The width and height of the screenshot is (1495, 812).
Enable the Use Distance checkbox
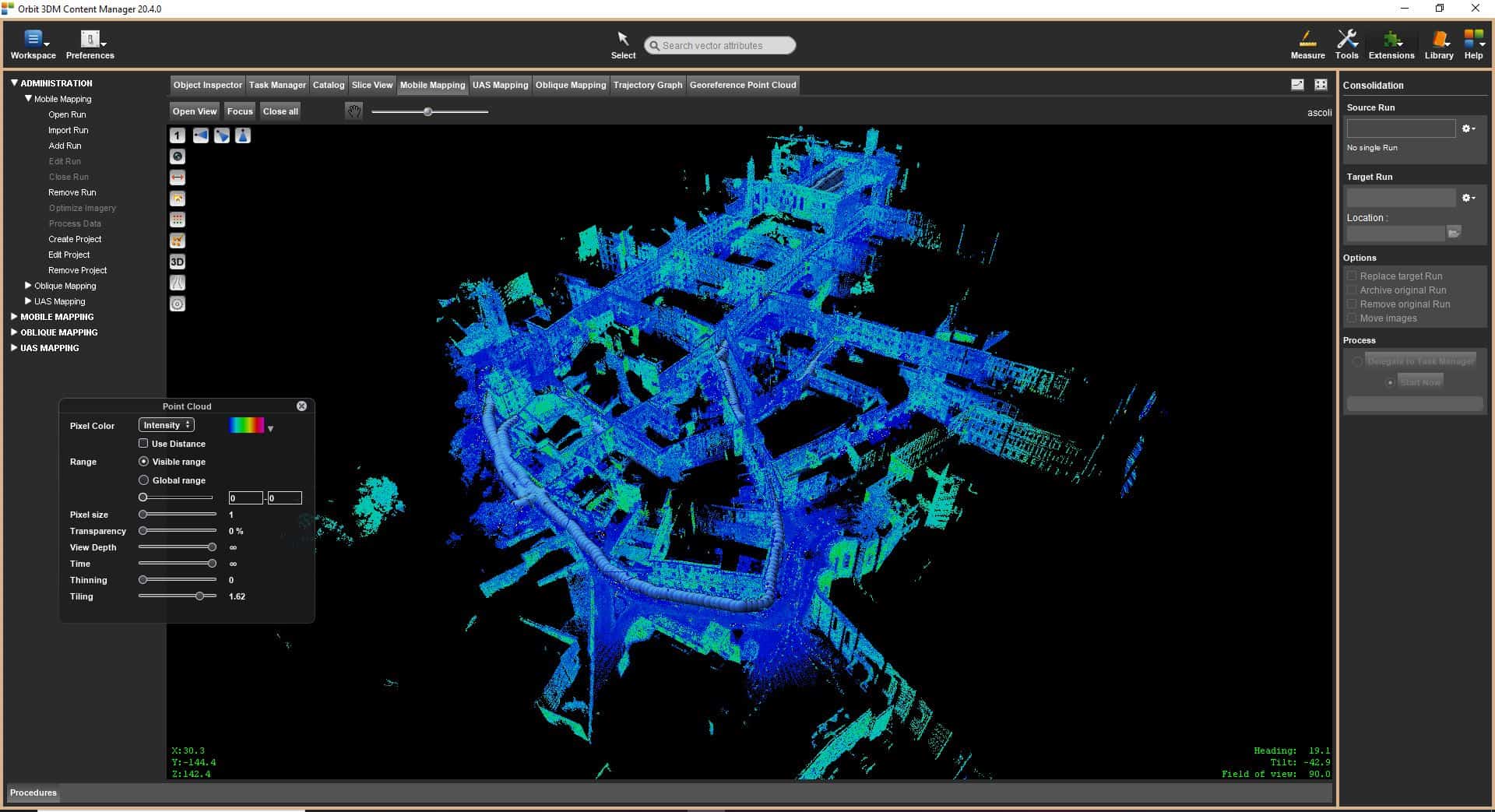143,443
